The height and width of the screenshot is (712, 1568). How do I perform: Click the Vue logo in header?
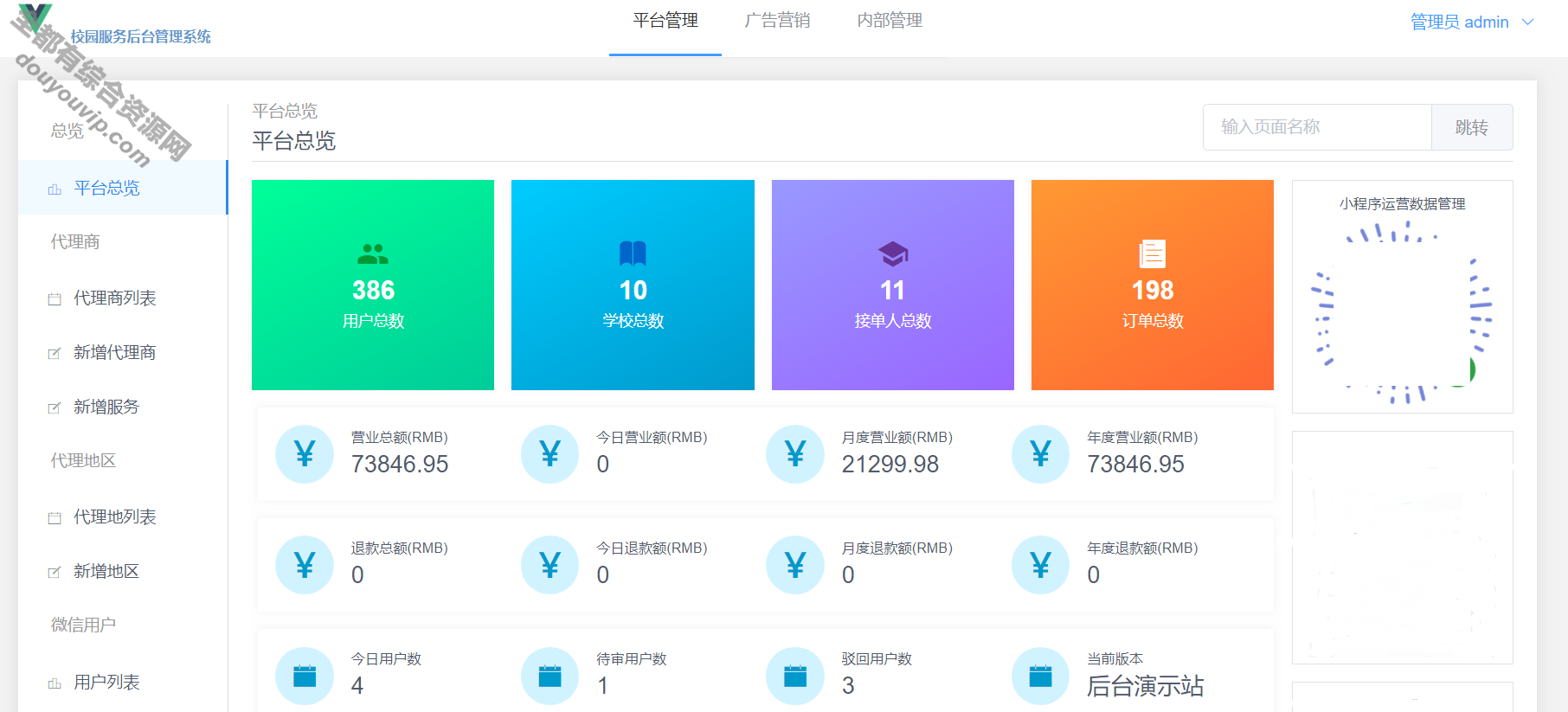click(x=35, y=17)
